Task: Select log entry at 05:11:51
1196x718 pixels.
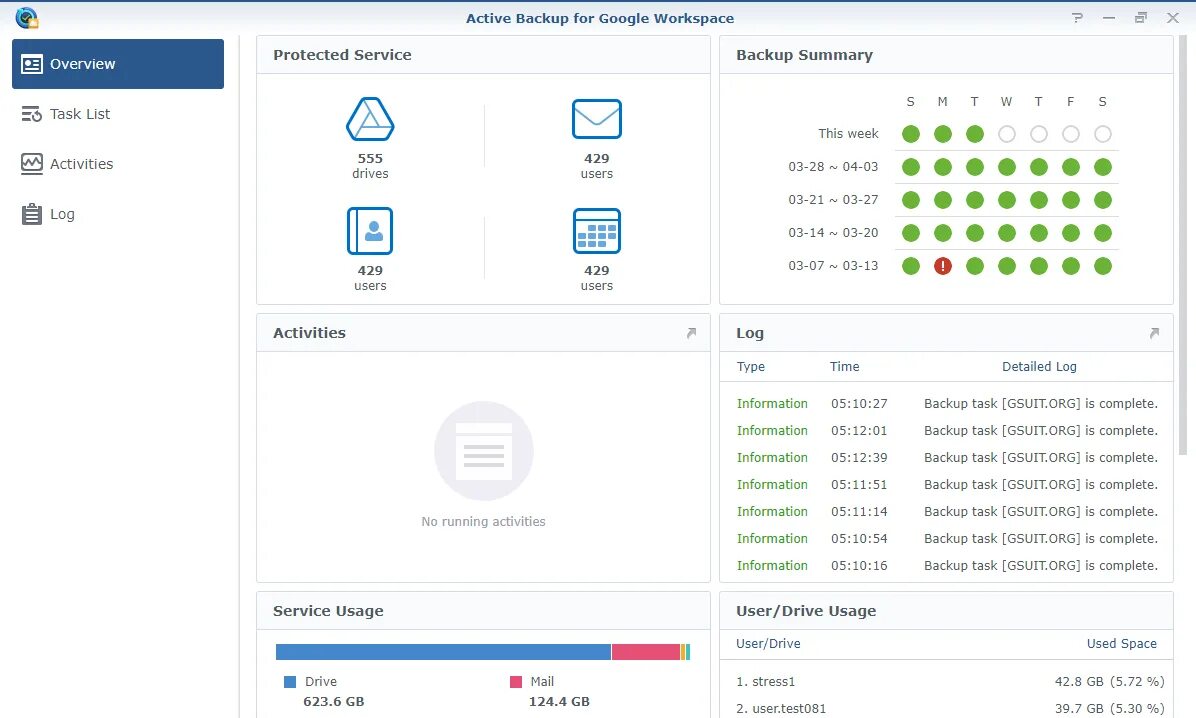Action: 947,485
